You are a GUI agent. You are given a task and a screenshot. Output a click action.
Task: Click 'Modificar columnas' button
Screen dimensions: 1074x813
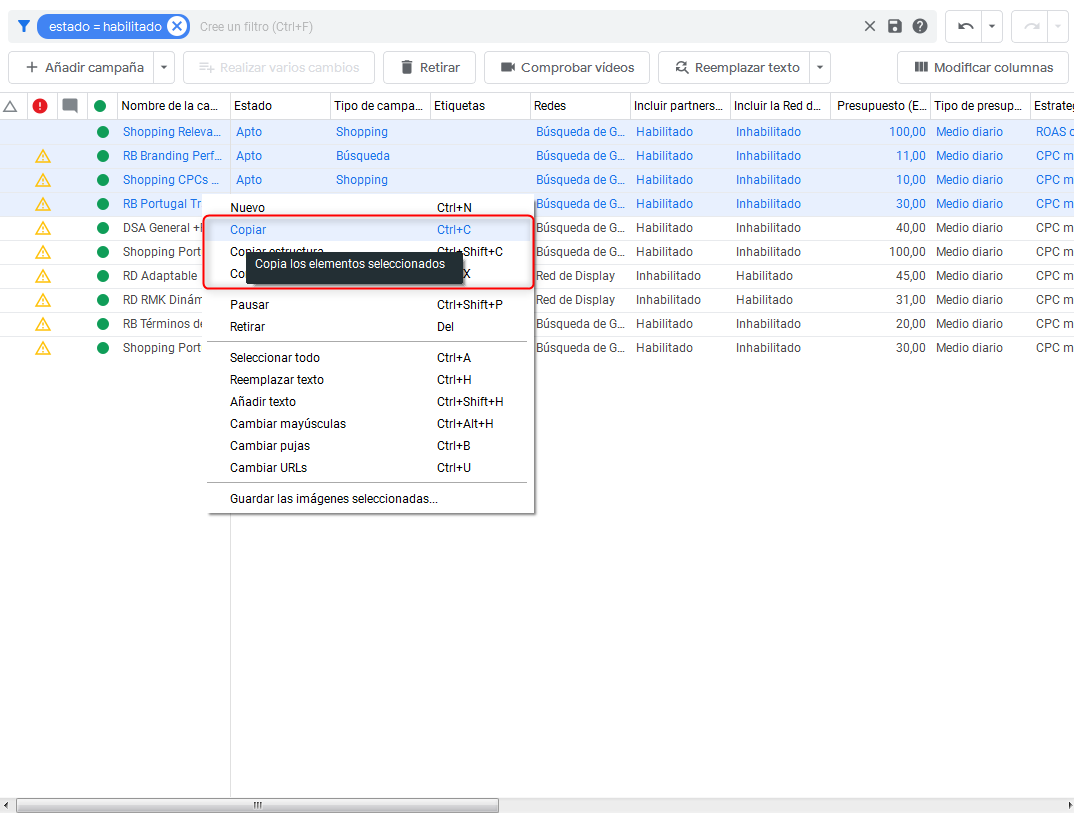tap(983, 68)
